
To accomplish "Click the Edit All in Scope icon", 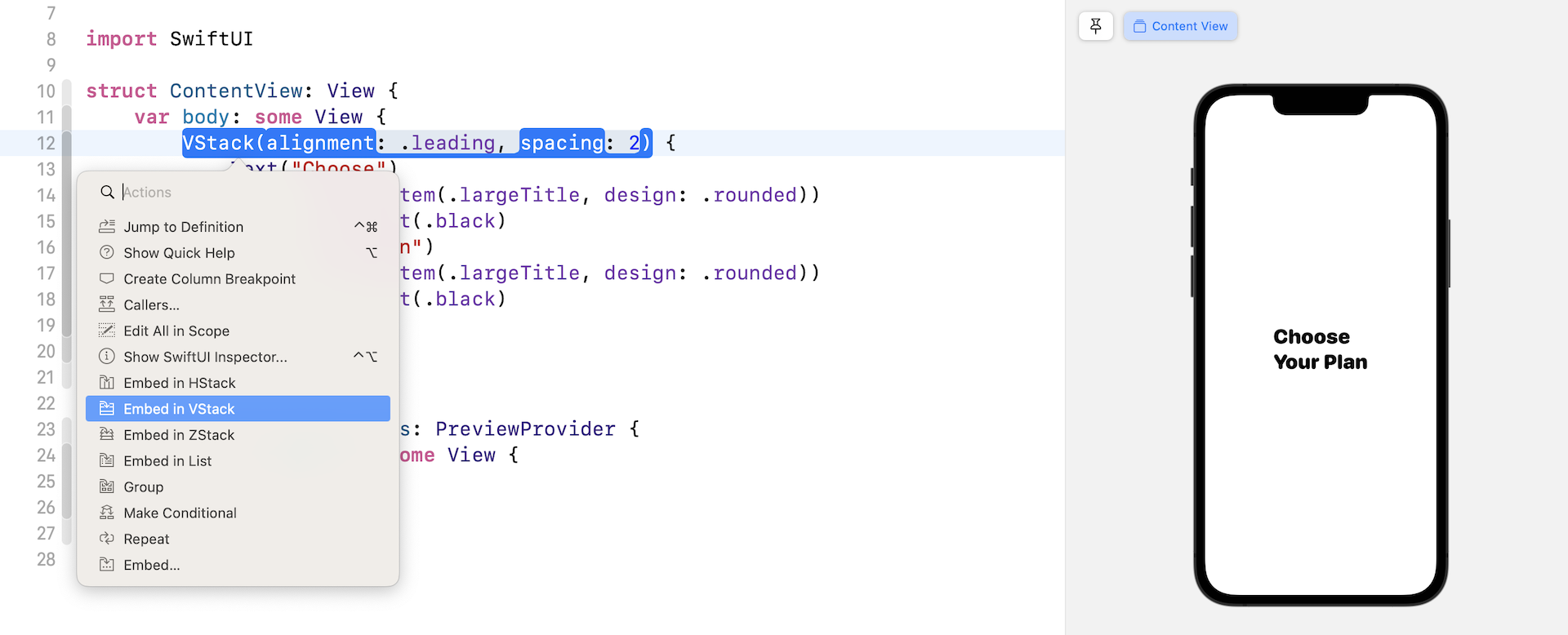I will coord(107,331).
